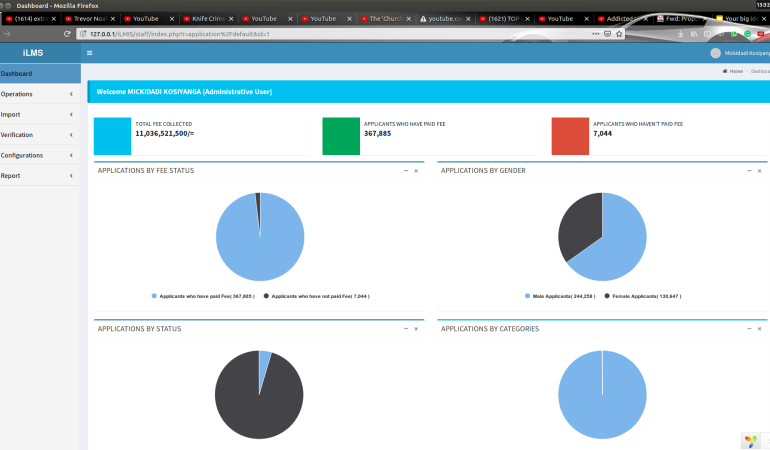770x450 pixels.
Task: Expand the Configurations sidebar menu
Action: click(40, 155)
